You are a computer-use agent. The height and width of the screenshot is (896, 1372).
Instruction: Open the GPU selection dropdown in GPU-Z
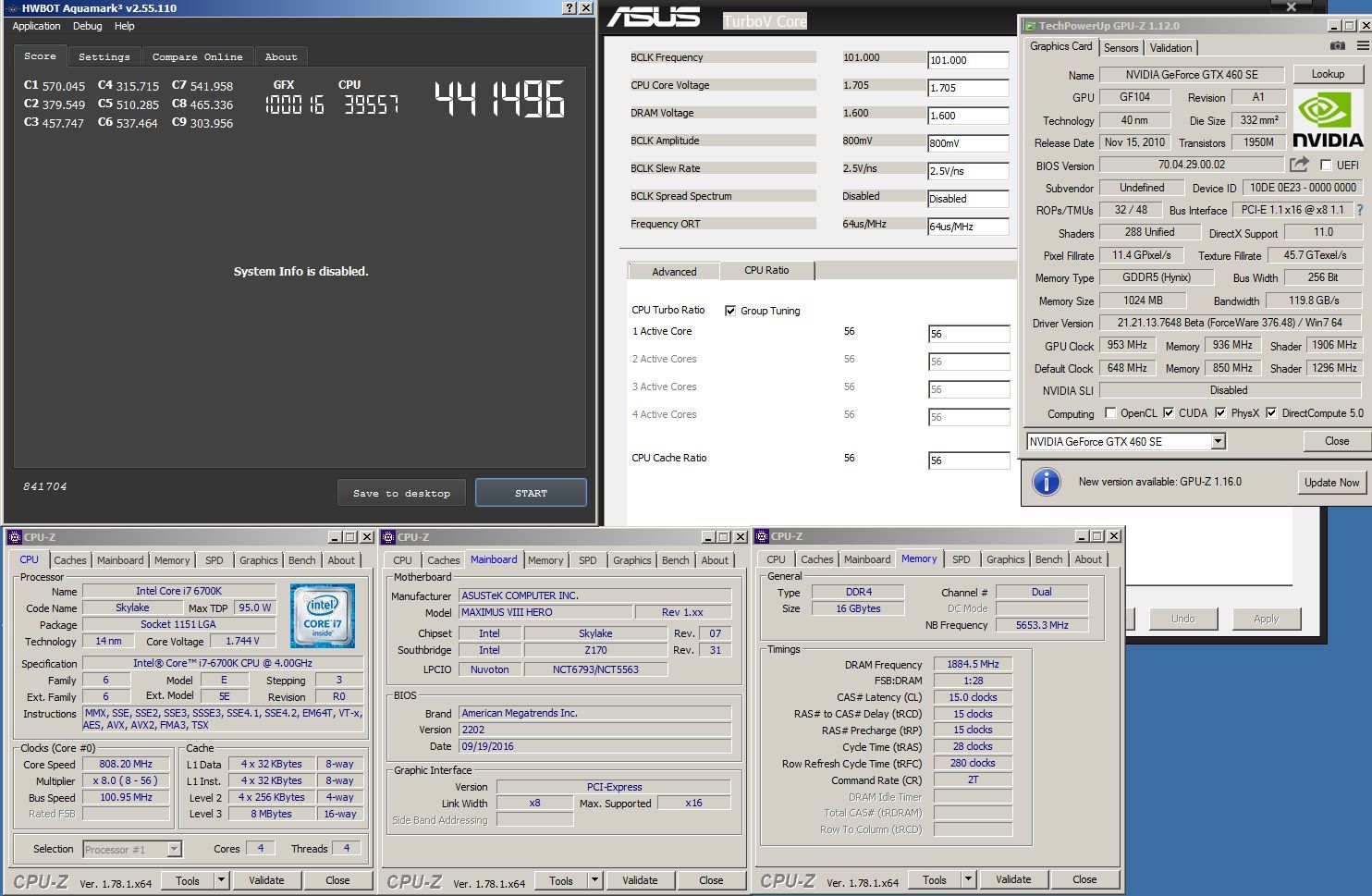pos(1219,442)
